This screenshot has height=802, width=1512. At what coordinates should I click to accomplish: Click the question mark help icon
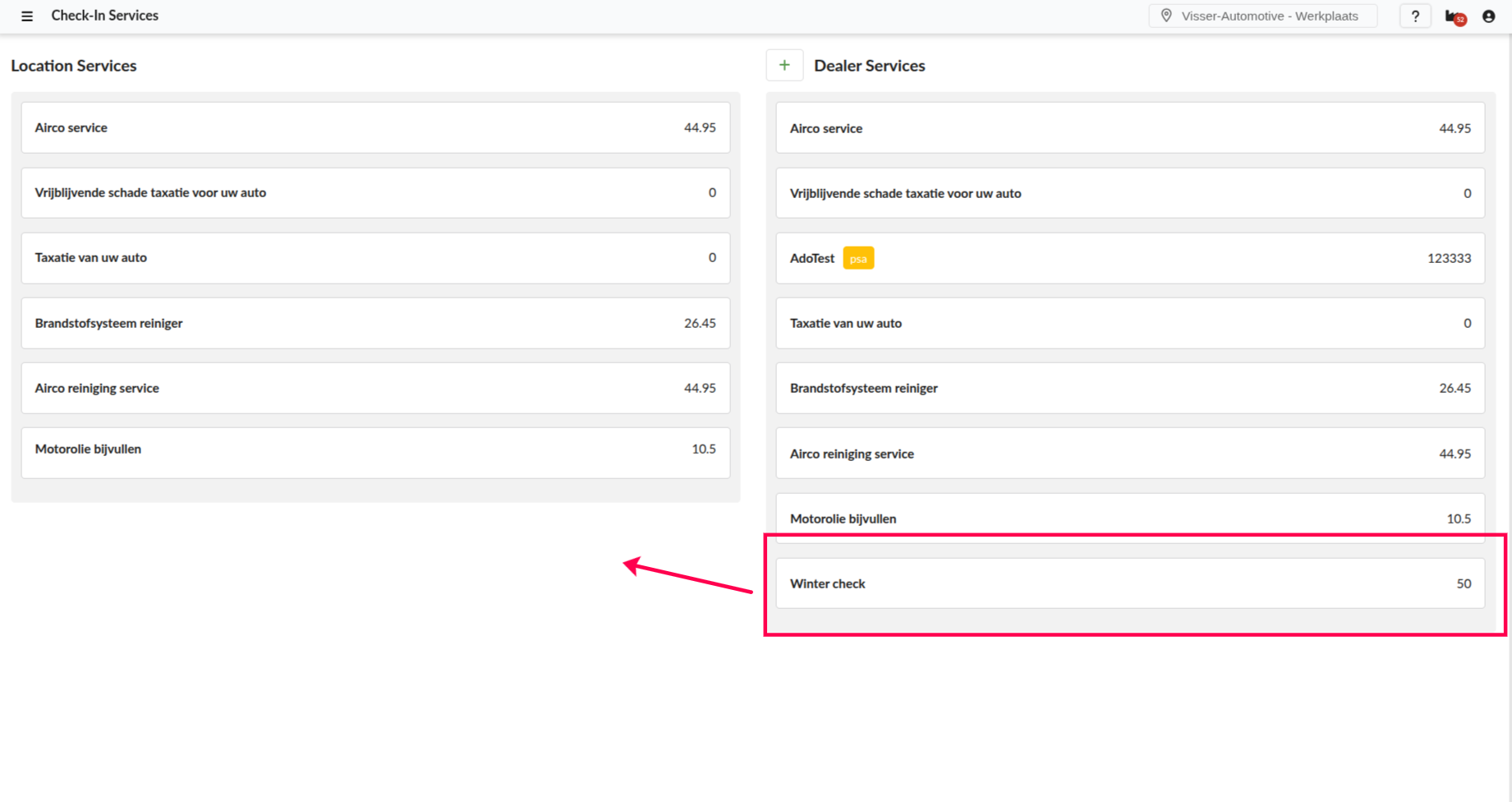pyautogui.click(x=1415, y=16)
